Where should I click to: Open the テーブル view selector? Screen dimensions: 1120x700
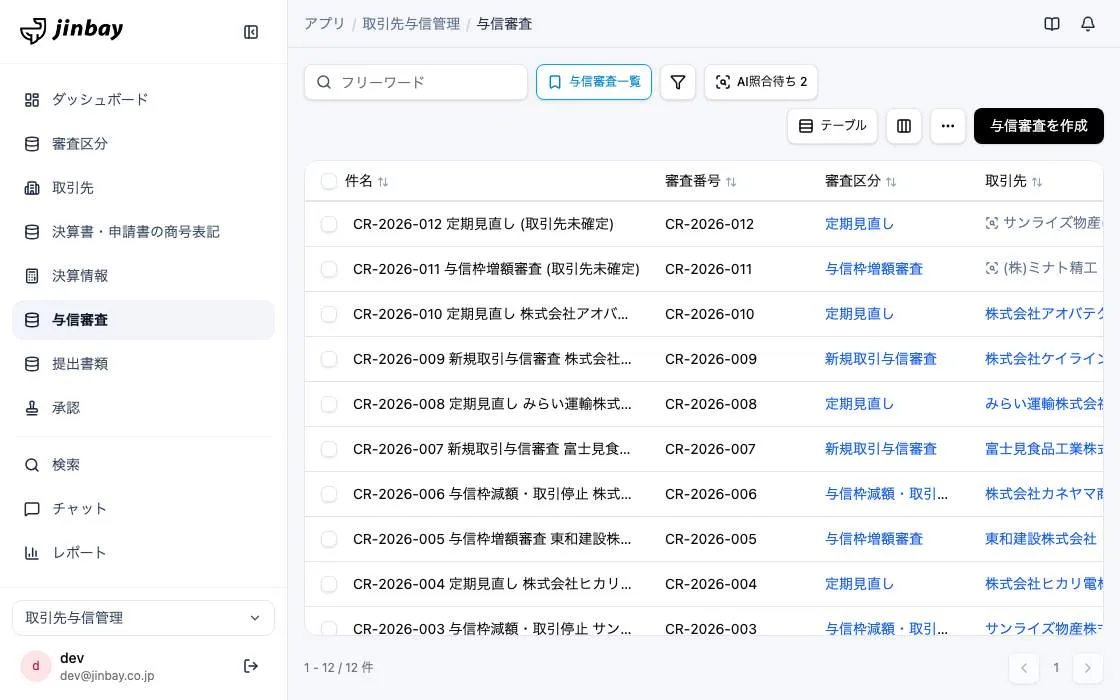coord(832,126)
